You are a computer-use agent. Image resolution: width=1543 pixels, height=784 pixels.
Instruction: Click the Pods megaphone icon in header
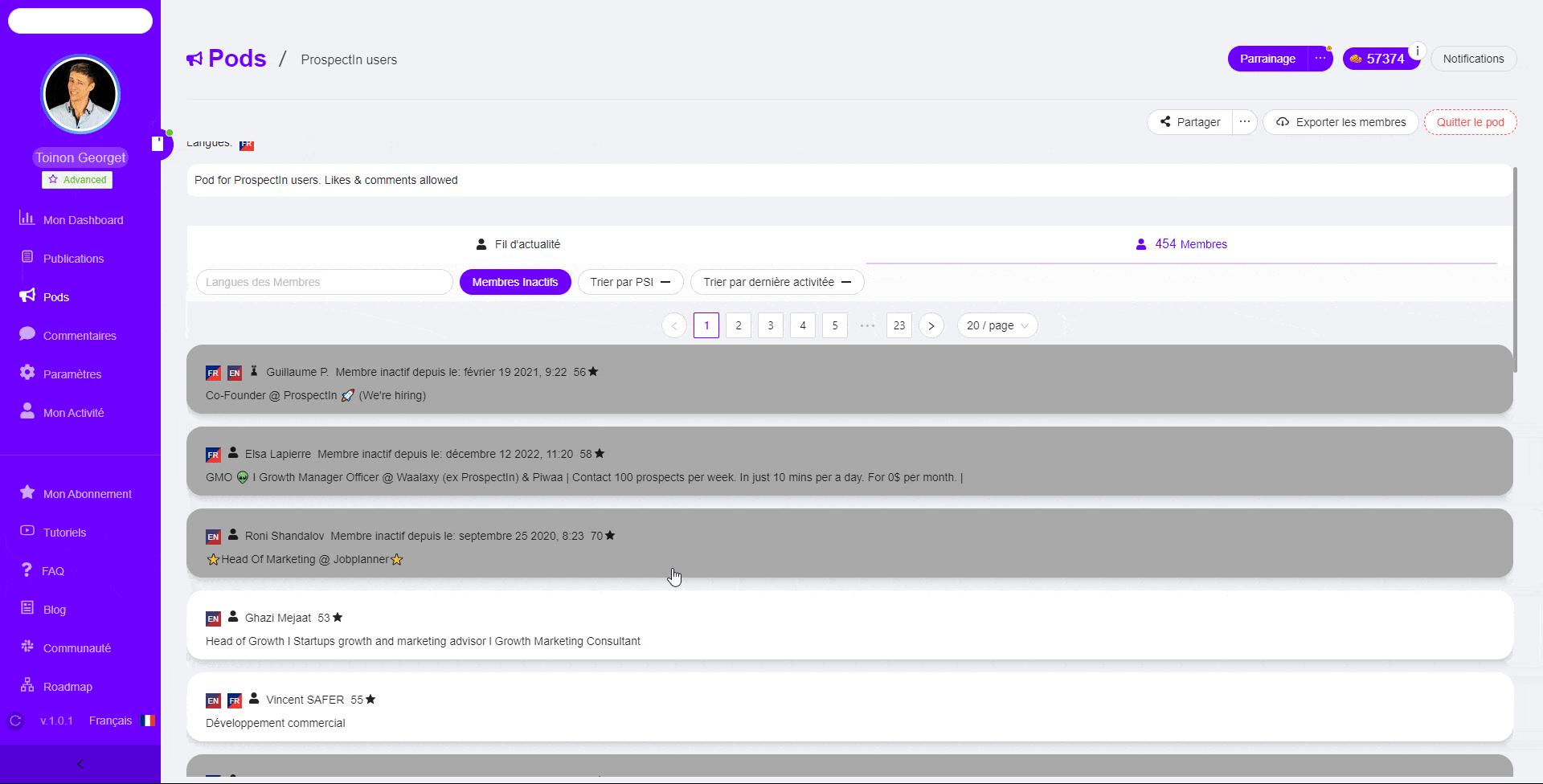pyautogui.click(x=194, y=59)
